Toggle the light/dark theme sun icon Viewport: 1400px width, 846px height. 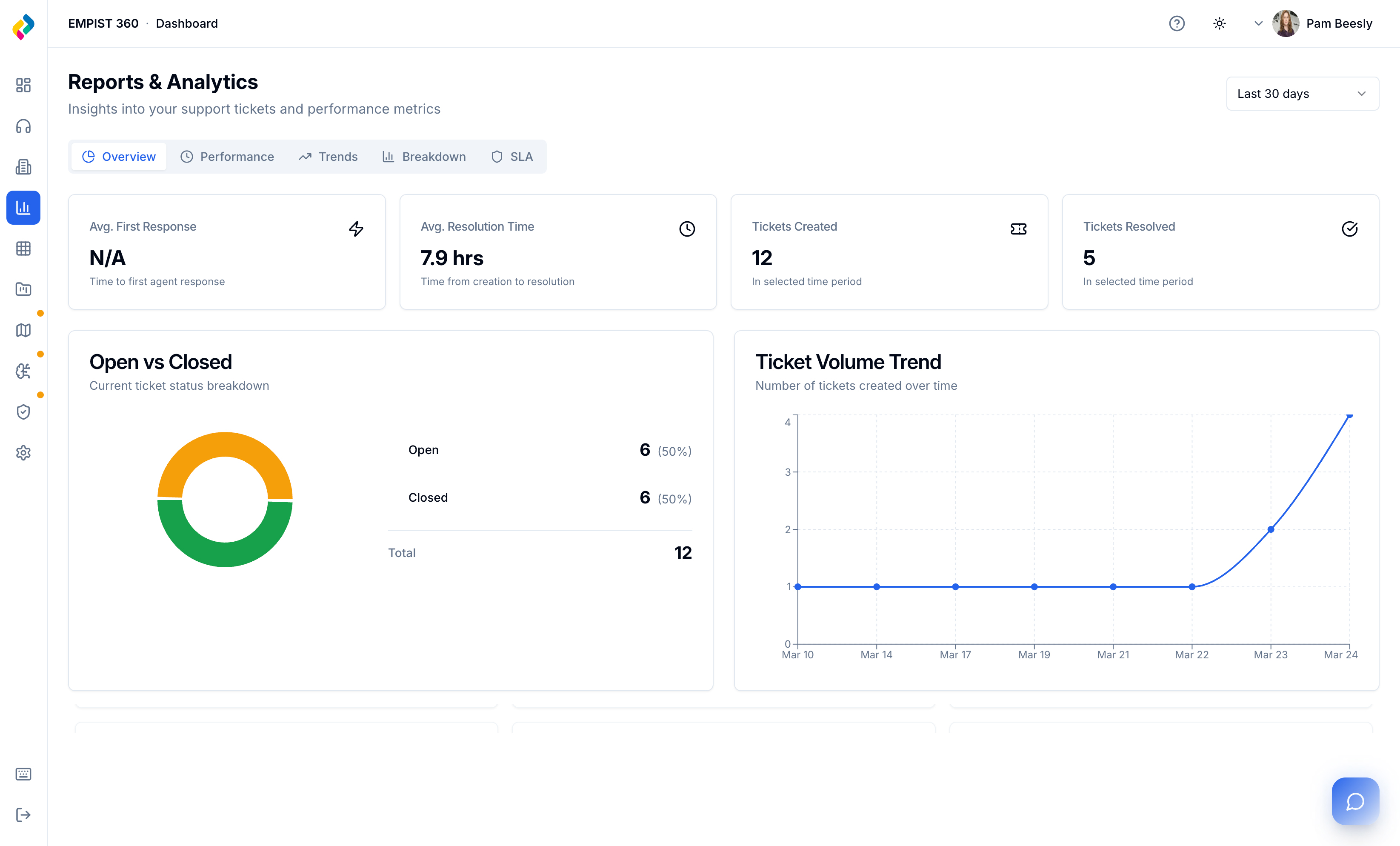[x=1219, y=23]
